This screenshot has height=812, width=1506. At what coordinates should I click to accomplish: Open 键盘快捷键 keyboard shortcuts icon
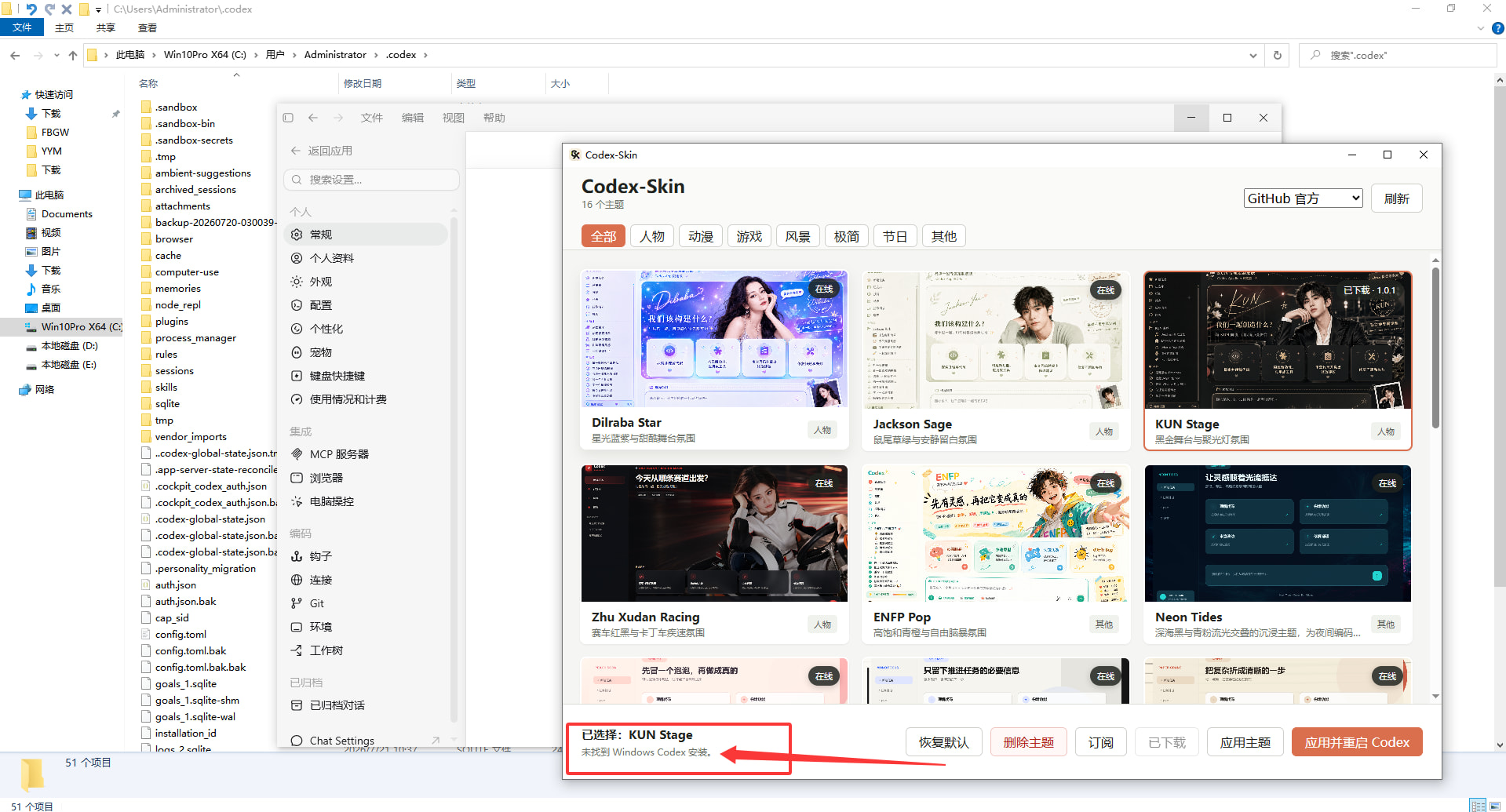tap(297, 376)
